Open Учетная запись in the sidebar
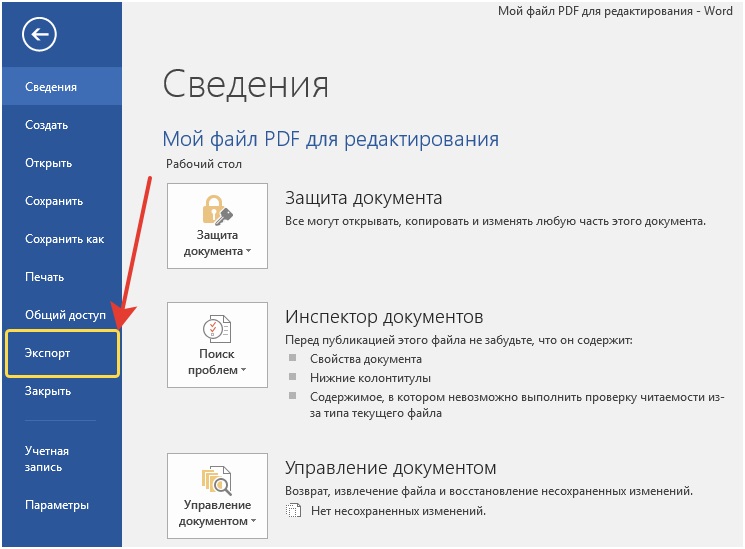The width and height of the screenshot is (745, 549). 62,459
